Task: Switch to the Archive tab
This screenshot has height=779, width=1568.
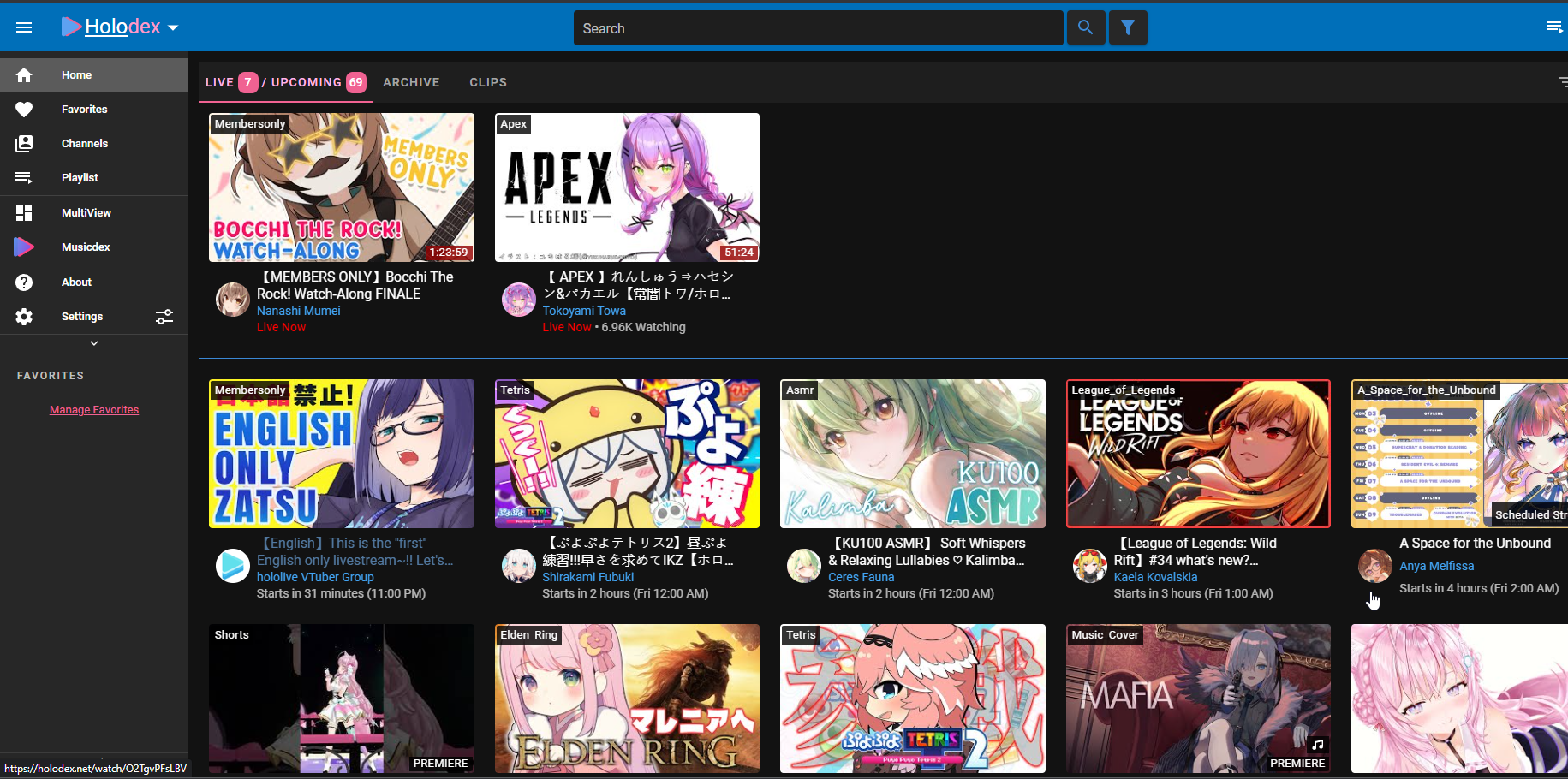Action: (411, 82)
